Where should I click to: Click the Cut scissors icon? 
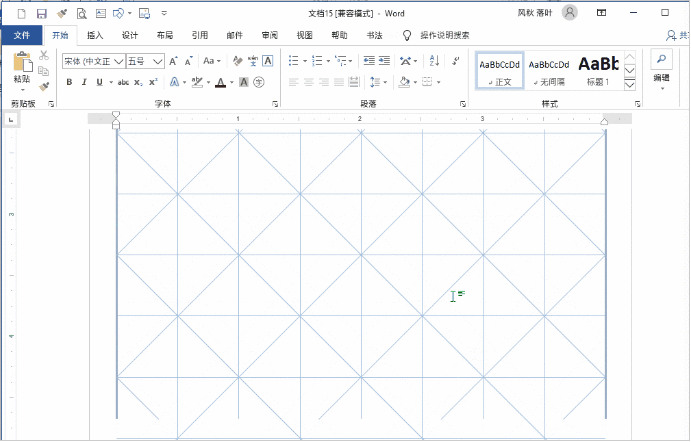coord(44,55)
